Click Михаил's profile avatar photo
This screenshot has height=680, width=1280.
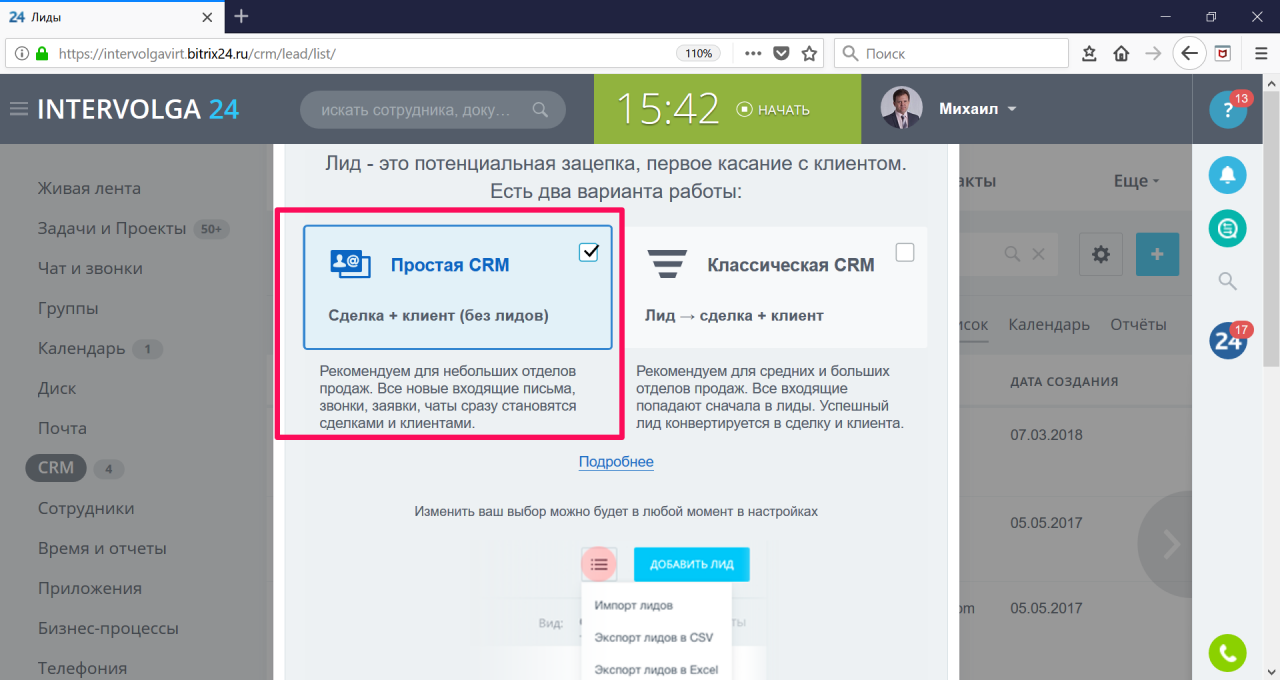901,108
